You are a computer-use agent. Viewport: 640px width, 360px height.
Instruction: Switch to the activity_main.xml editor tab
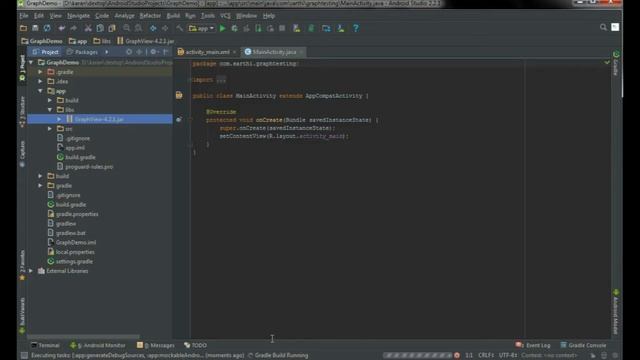(x=207, y=52)
